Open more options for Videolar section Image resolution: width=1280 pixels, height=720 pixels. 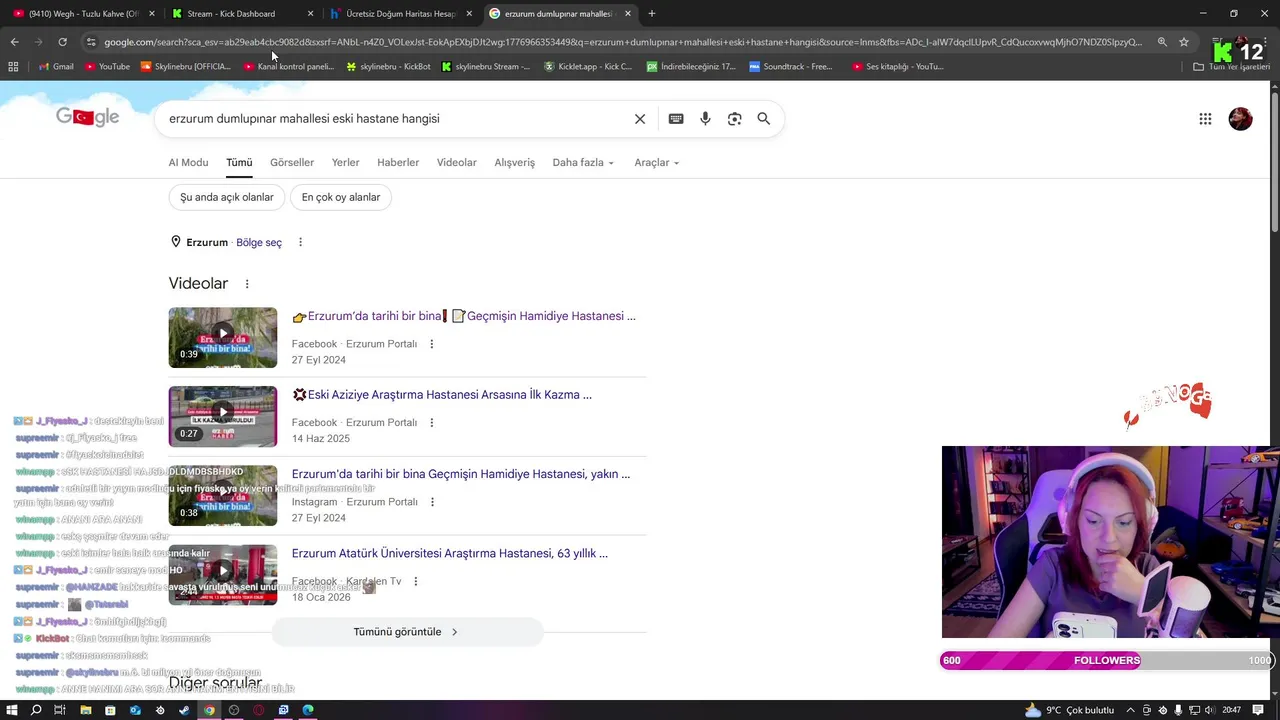(x=247, y=284)
